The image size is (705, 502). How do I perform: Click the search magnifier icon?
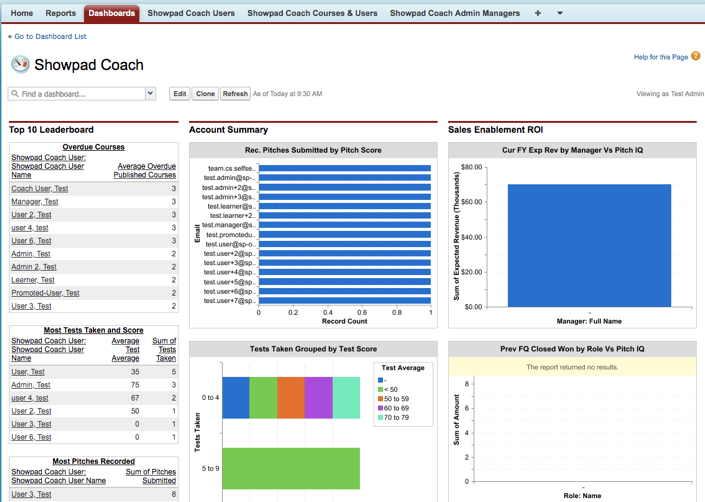pos(15,93)
